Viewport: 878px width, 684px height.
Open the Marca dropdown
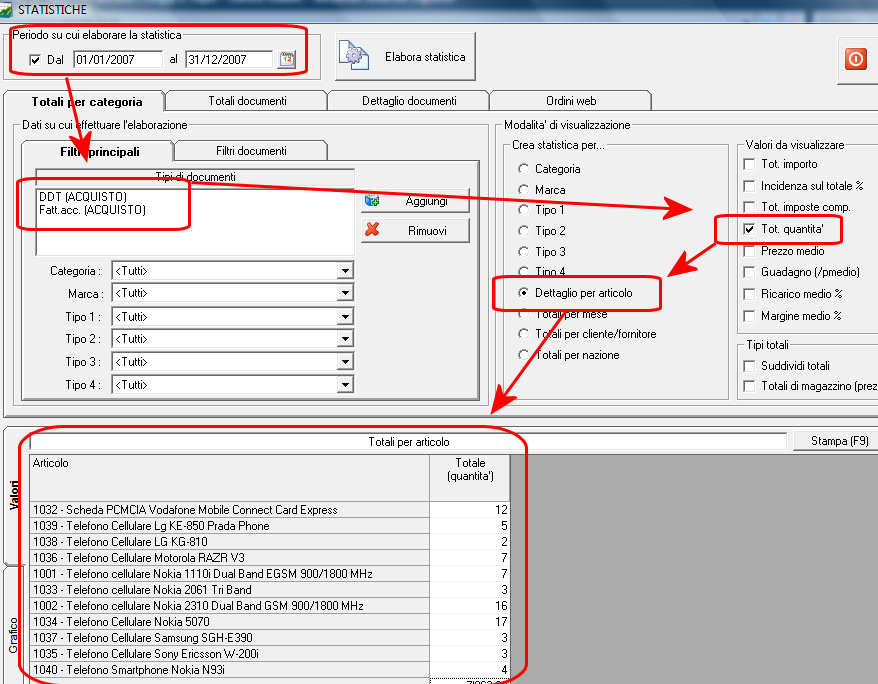[345, 293]
